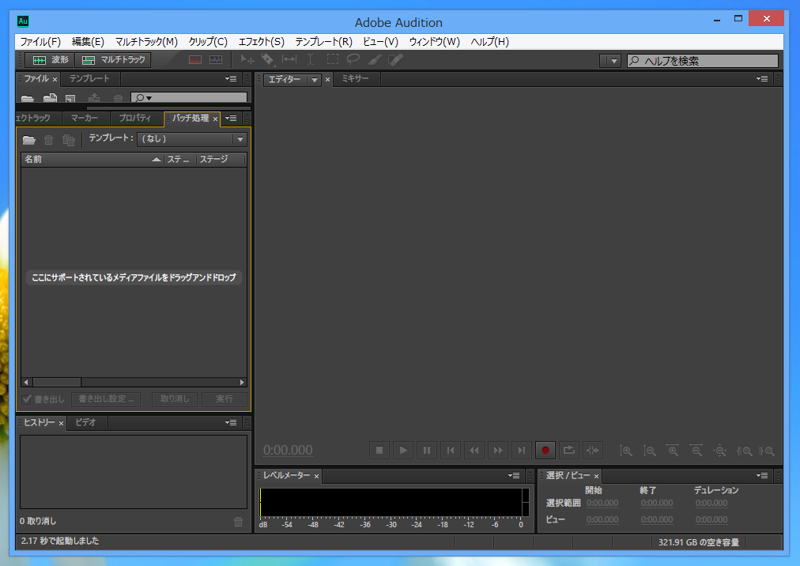Select the Spot Healing Brush tool

(395, 60)
